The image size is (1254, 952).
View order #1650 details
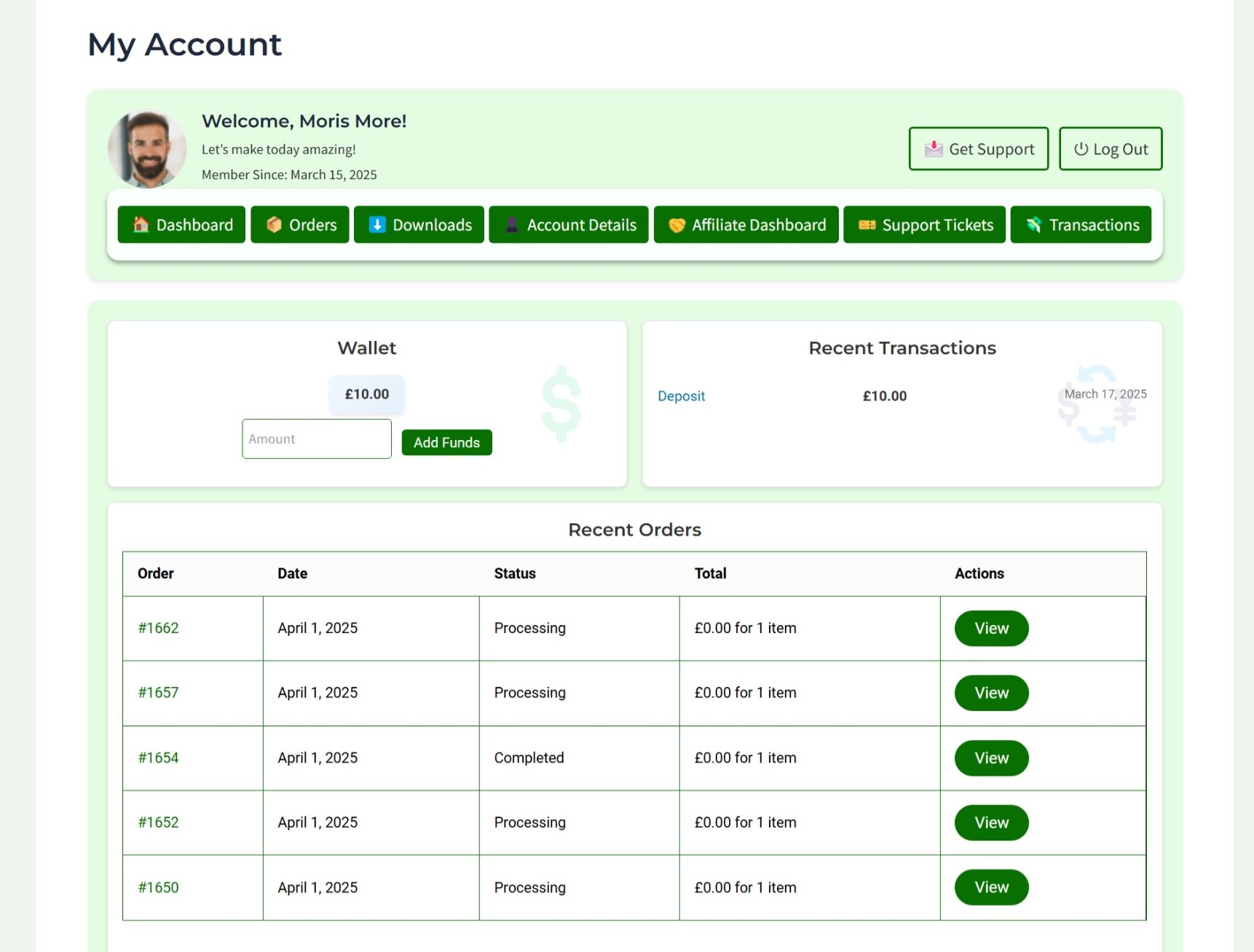coord(991,887)
